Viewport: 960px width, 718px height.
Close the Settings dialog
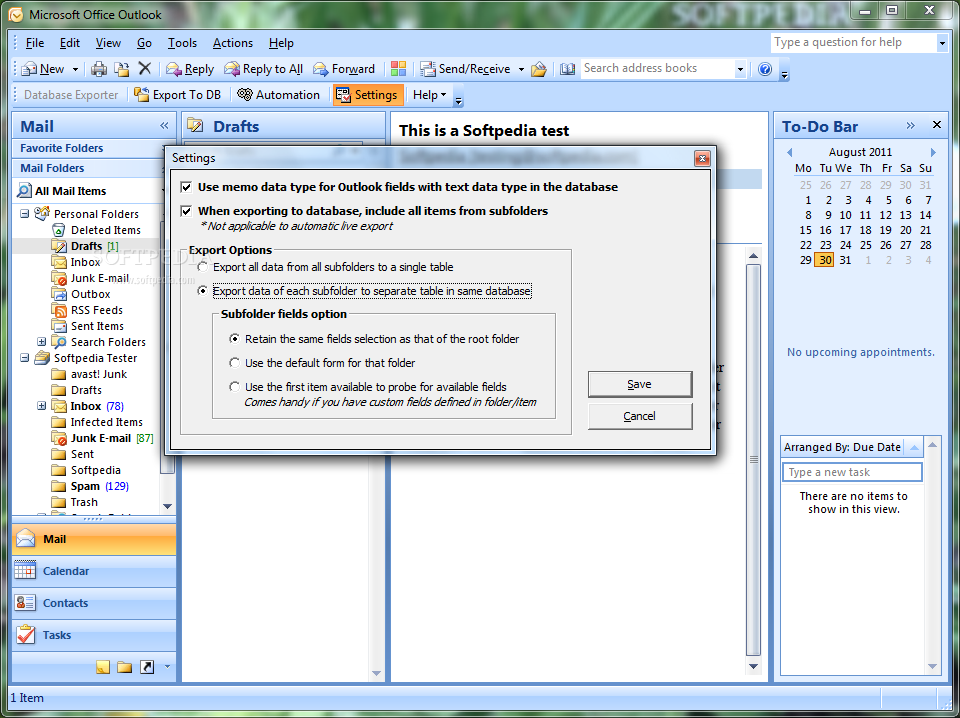[702, 159]
